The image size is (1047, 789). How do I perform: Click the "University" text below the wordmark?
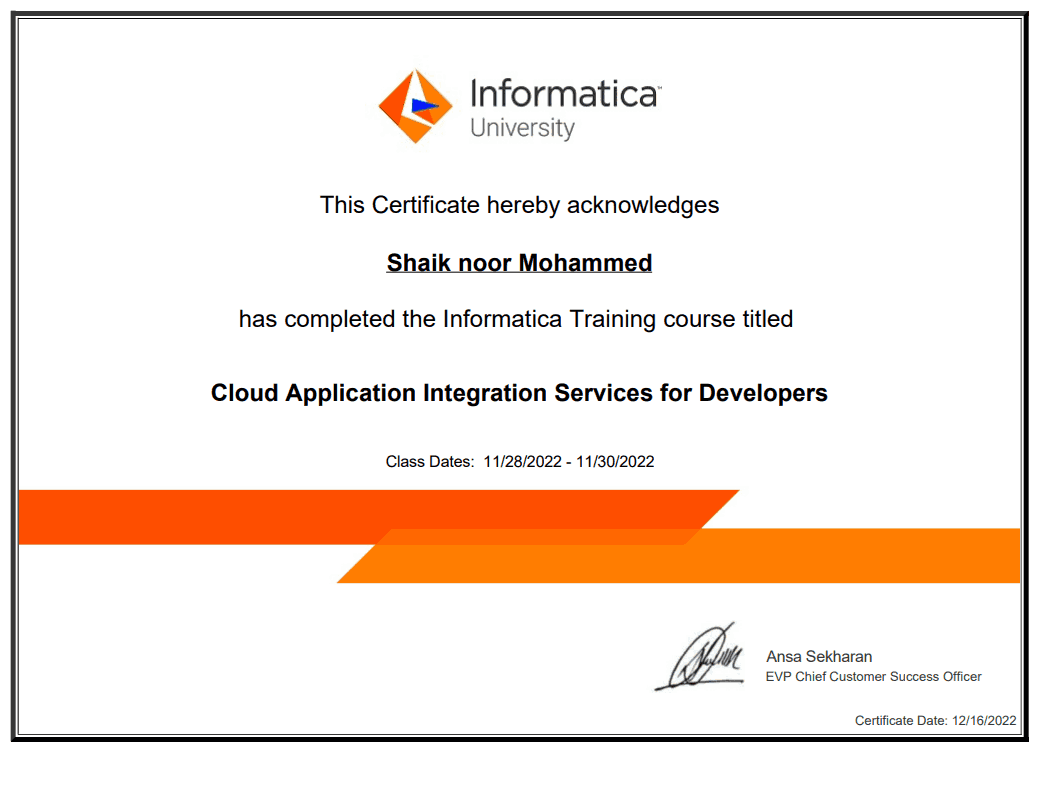pos(522,127)
